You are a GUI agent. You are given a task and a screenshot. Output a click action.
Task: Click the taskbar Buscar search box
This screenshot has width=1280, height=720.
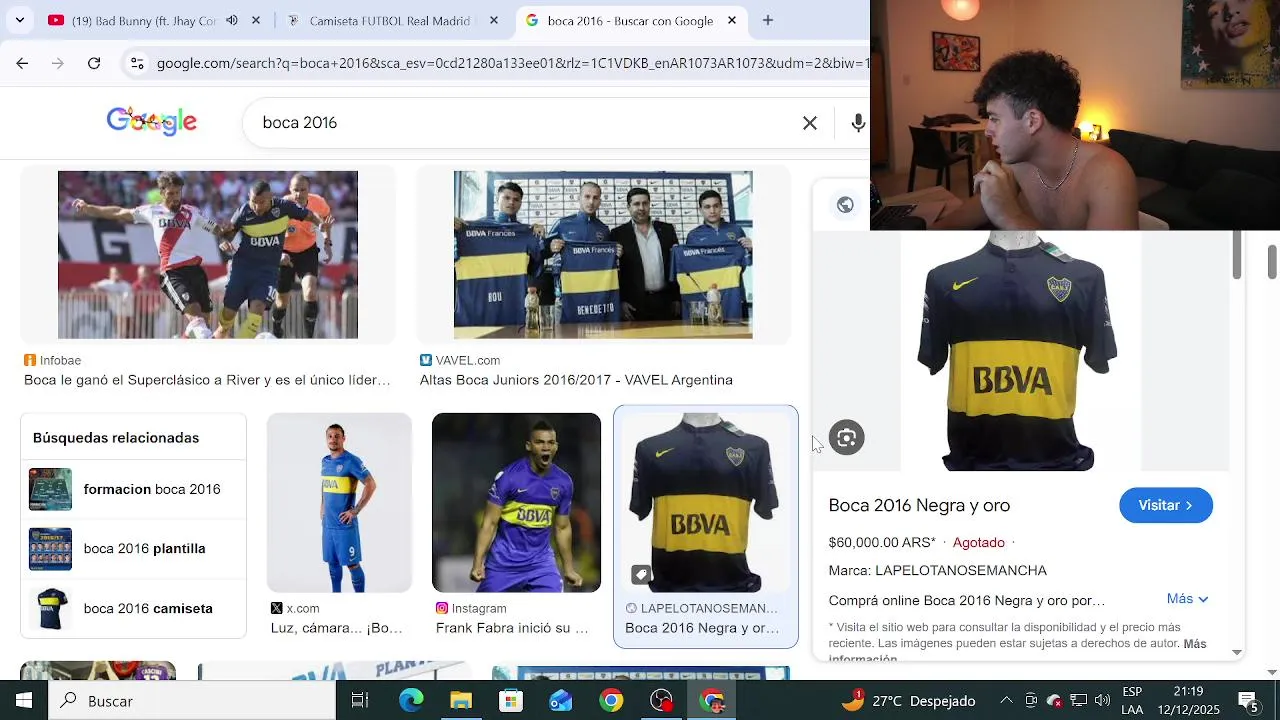[192, 701]
